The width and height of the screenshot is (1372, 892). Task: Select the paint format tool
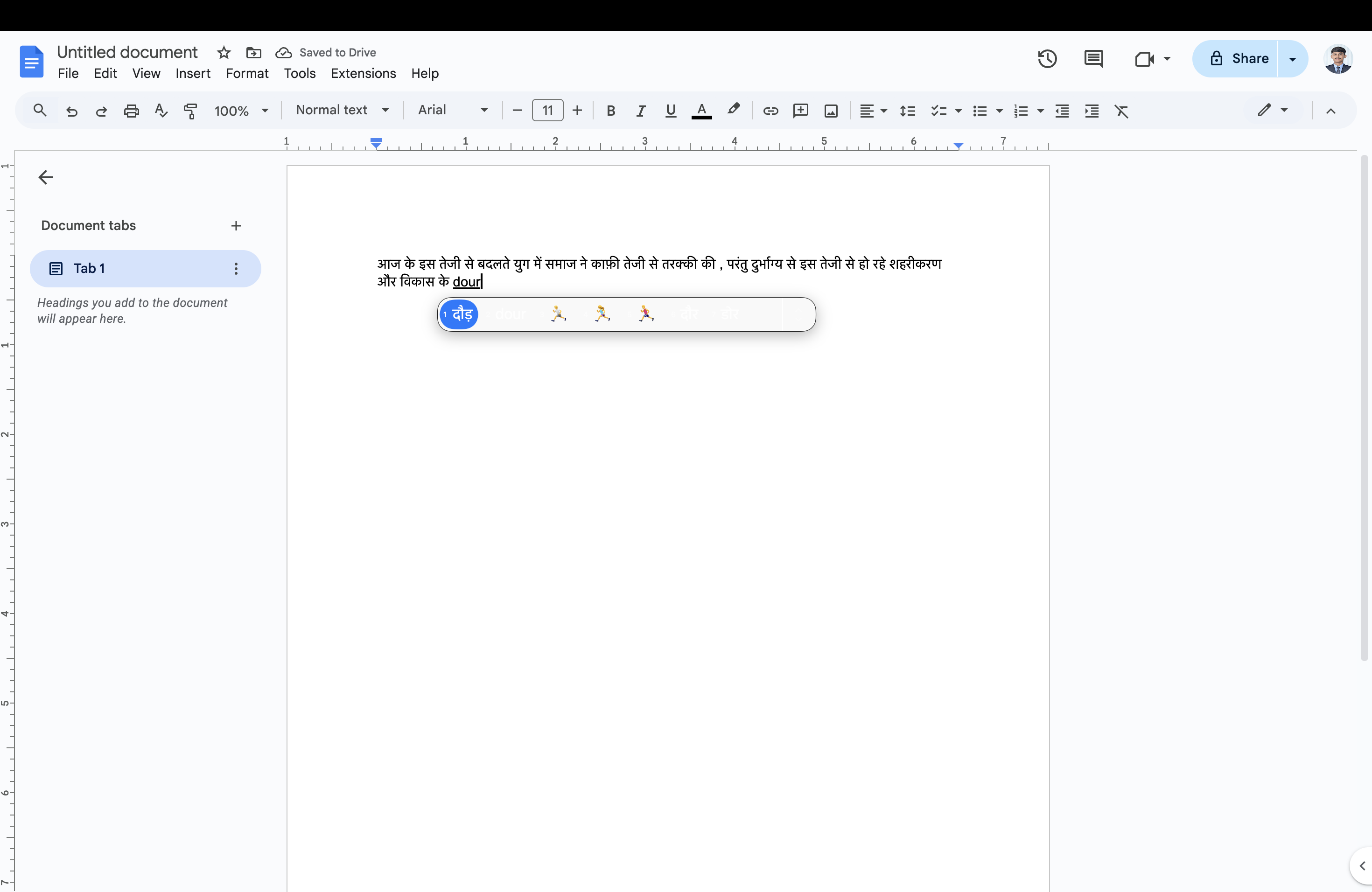pyautogui.click(x=190, y=111)
